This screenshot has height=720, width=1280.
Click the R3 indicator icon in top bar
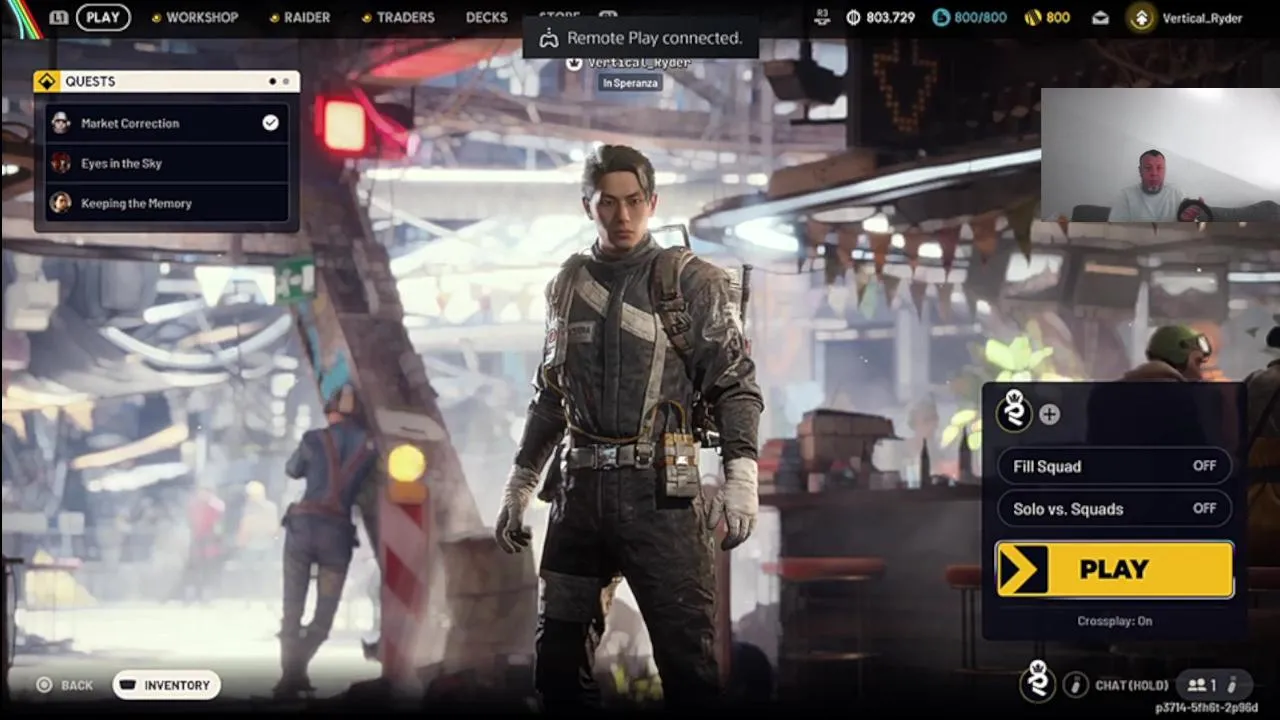pos(822,17)
